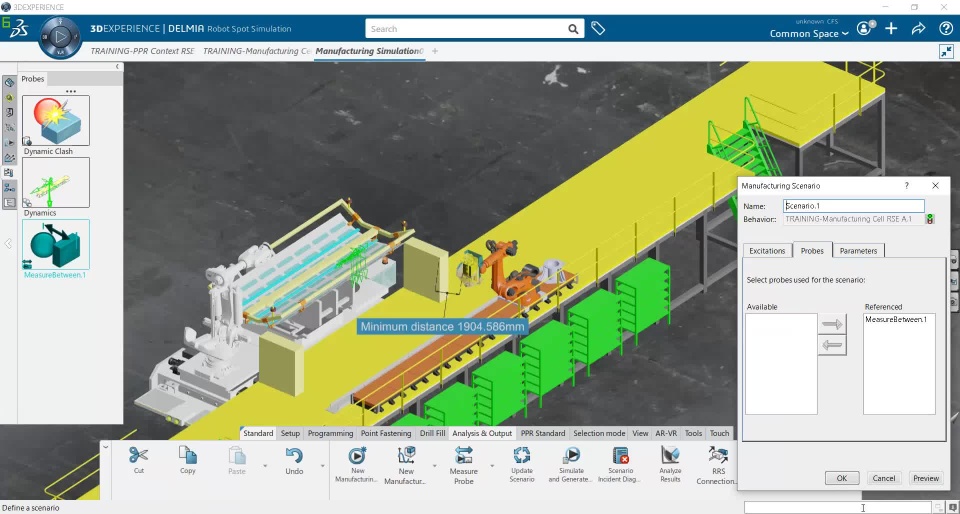Expand the Undo history dropdown arrow
960x514 pixels.
(322, 466)
